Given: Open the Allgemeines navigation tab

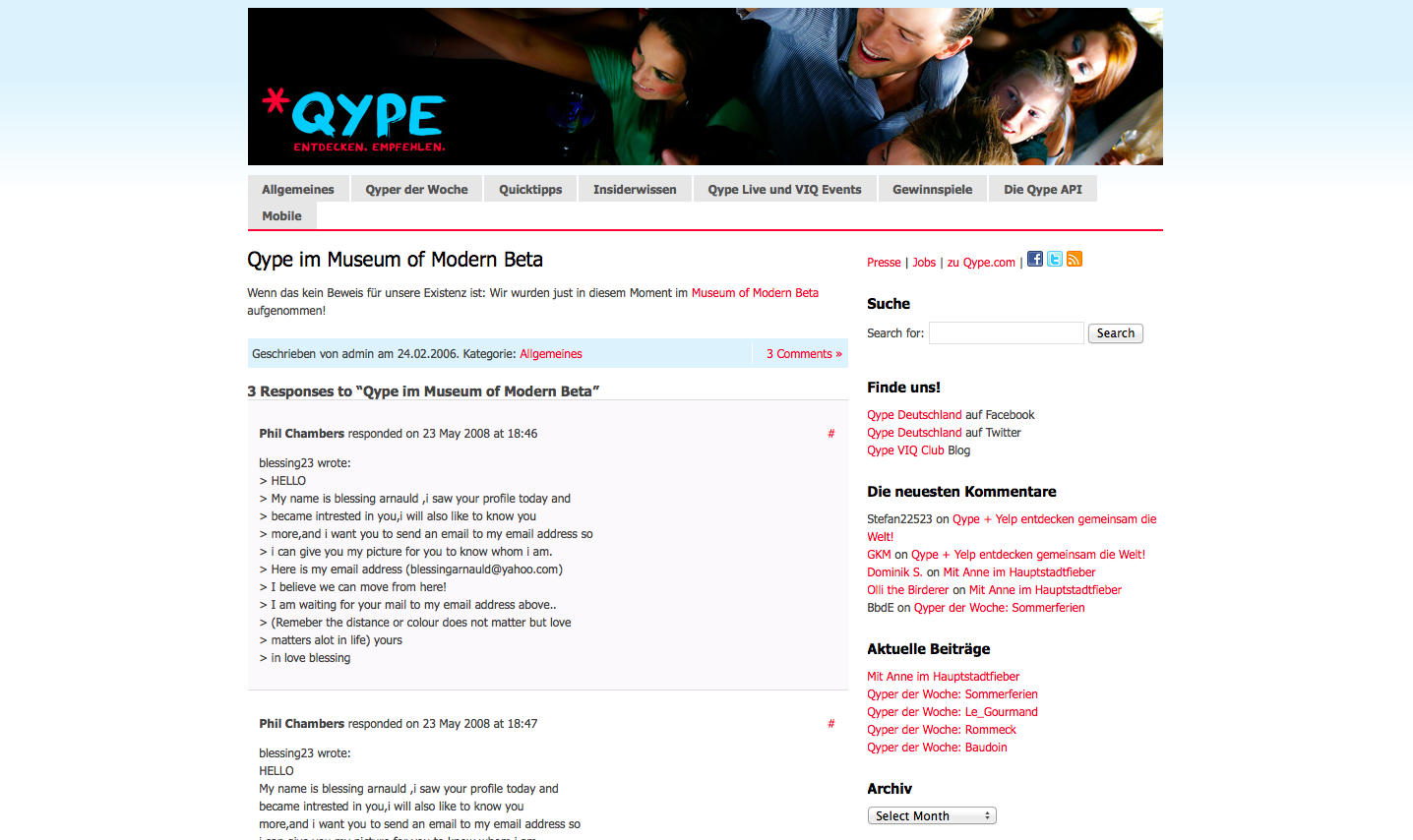Looking at the screenshot, I should (x=298, y=189).
